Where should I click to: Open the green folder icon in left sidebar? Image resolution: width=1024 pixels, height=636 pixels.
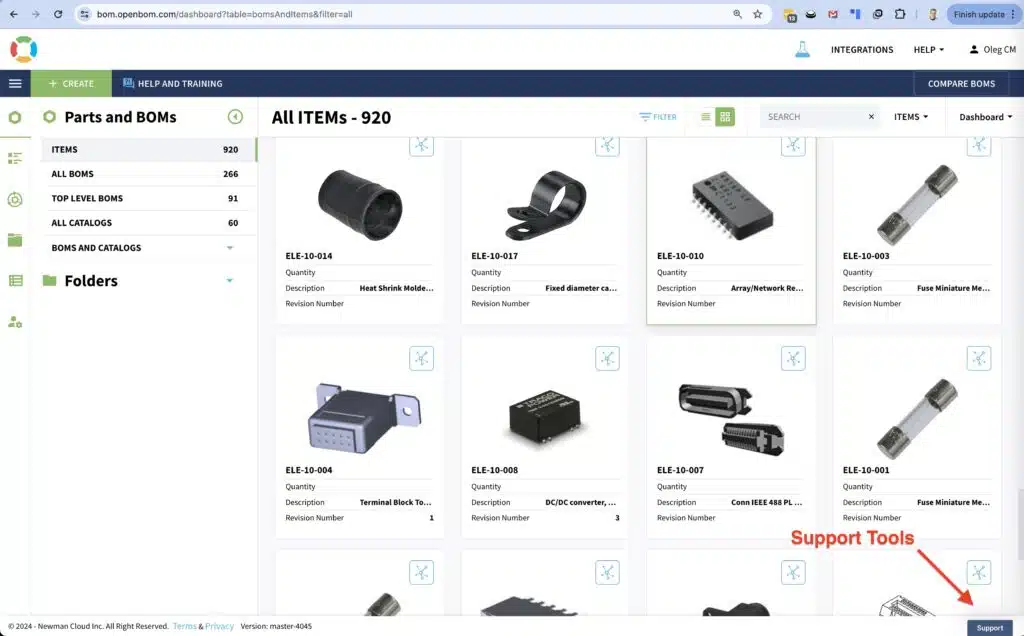pos(15,240)
